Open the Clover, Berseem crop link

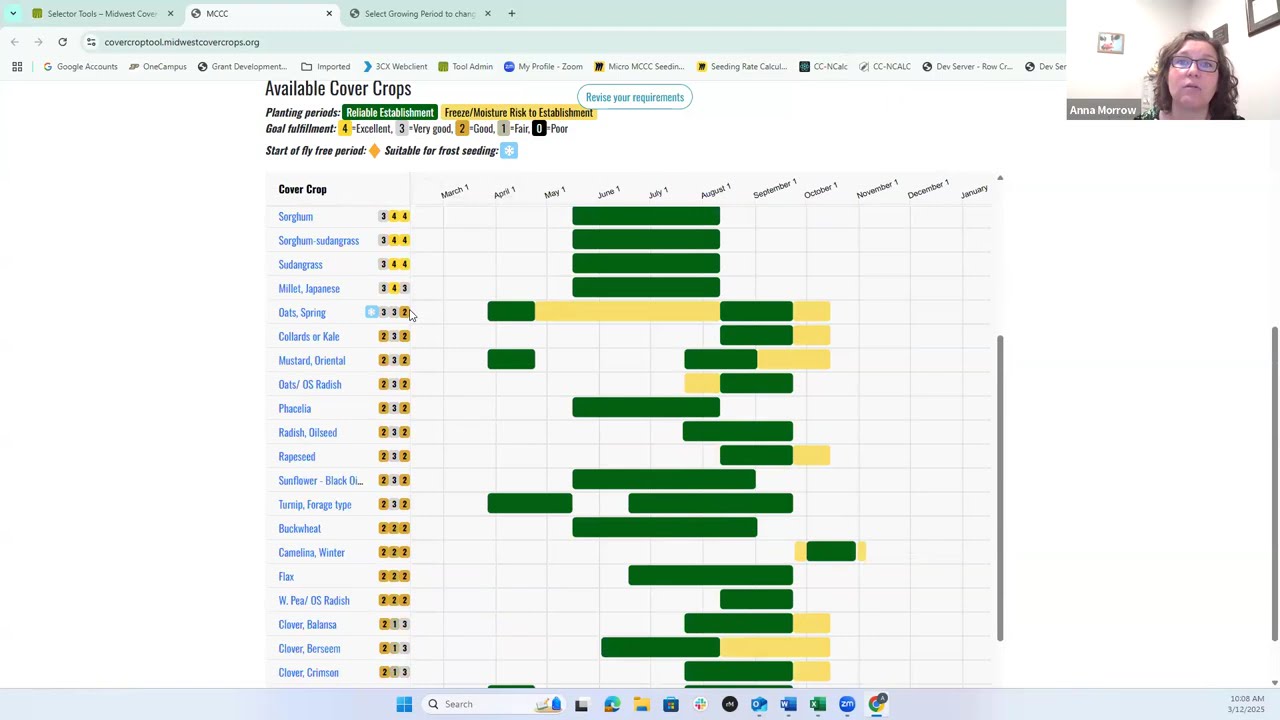point(309,648)
